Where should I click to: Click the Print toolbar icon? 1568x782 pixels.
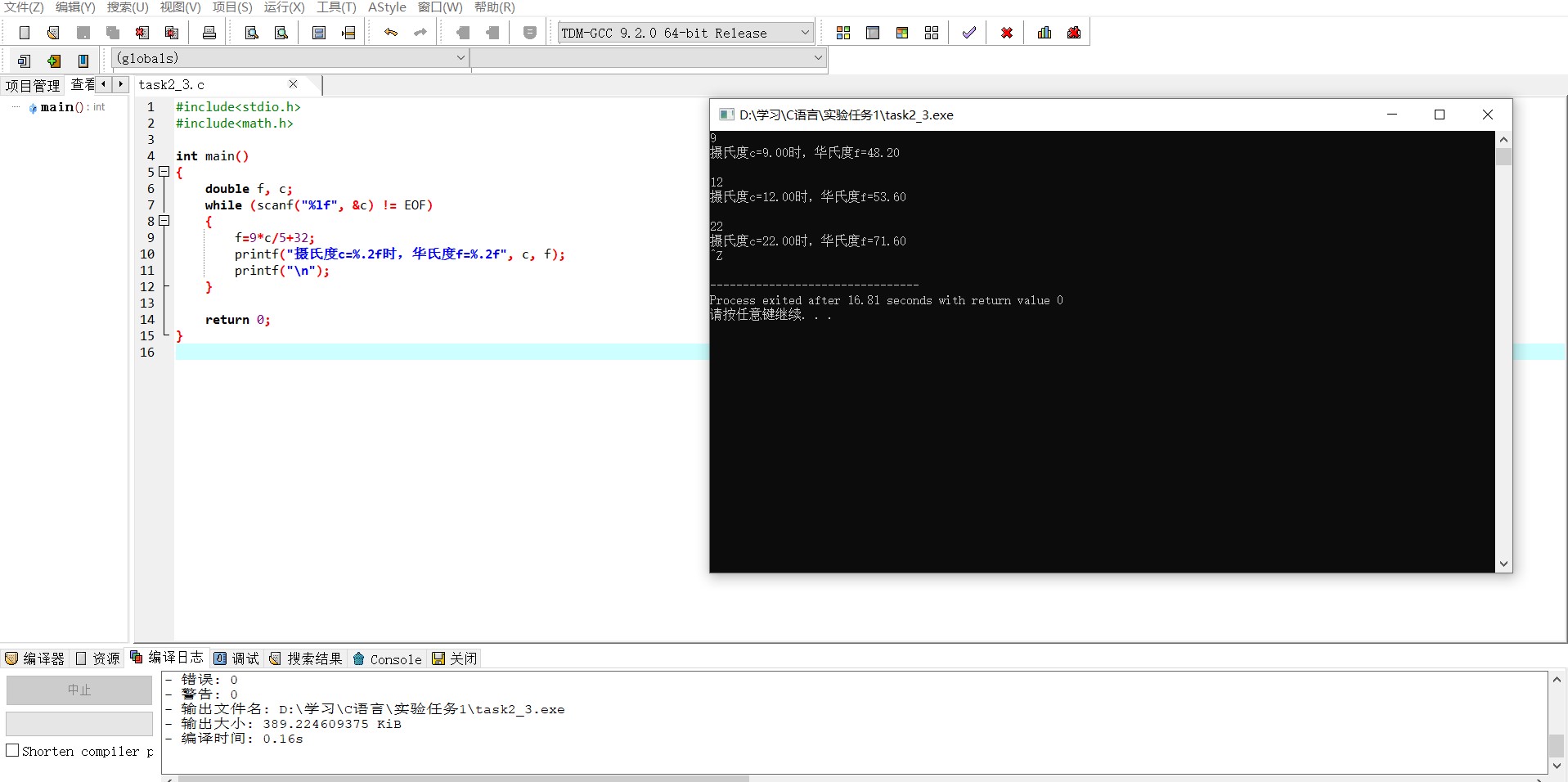209,33
